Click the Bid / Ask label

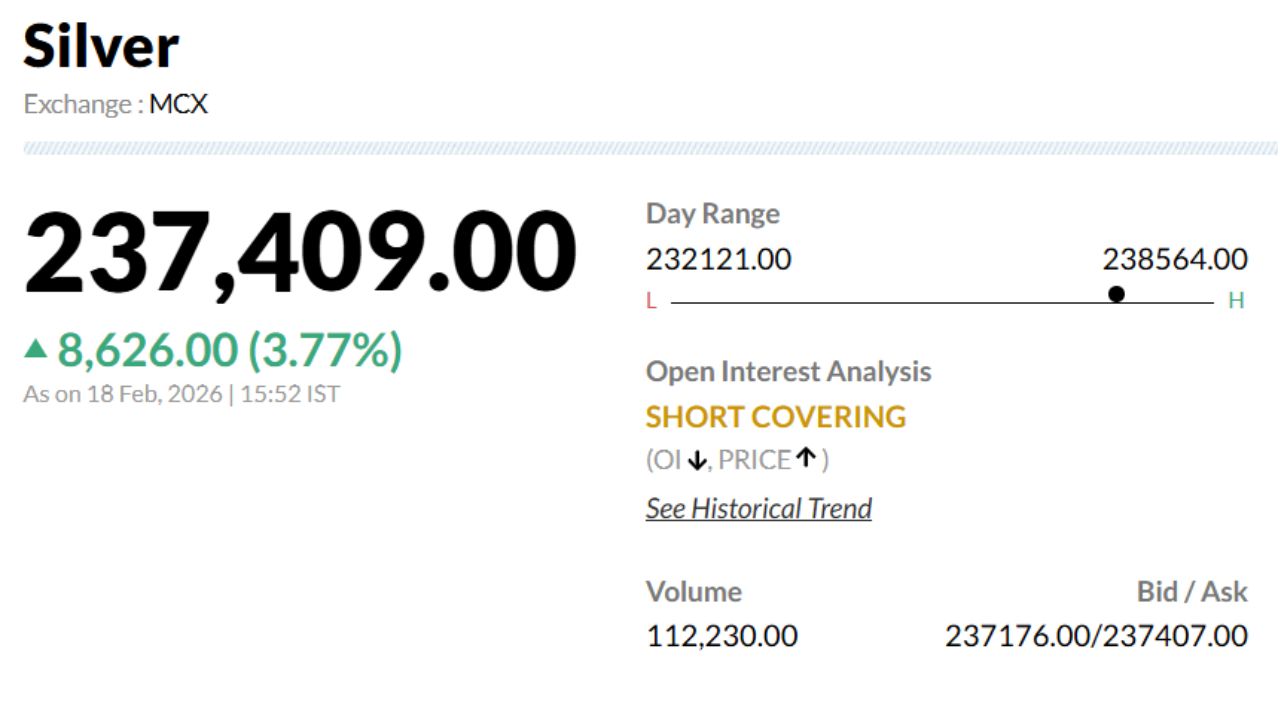pyautogui.click(x=1192, y=592)
